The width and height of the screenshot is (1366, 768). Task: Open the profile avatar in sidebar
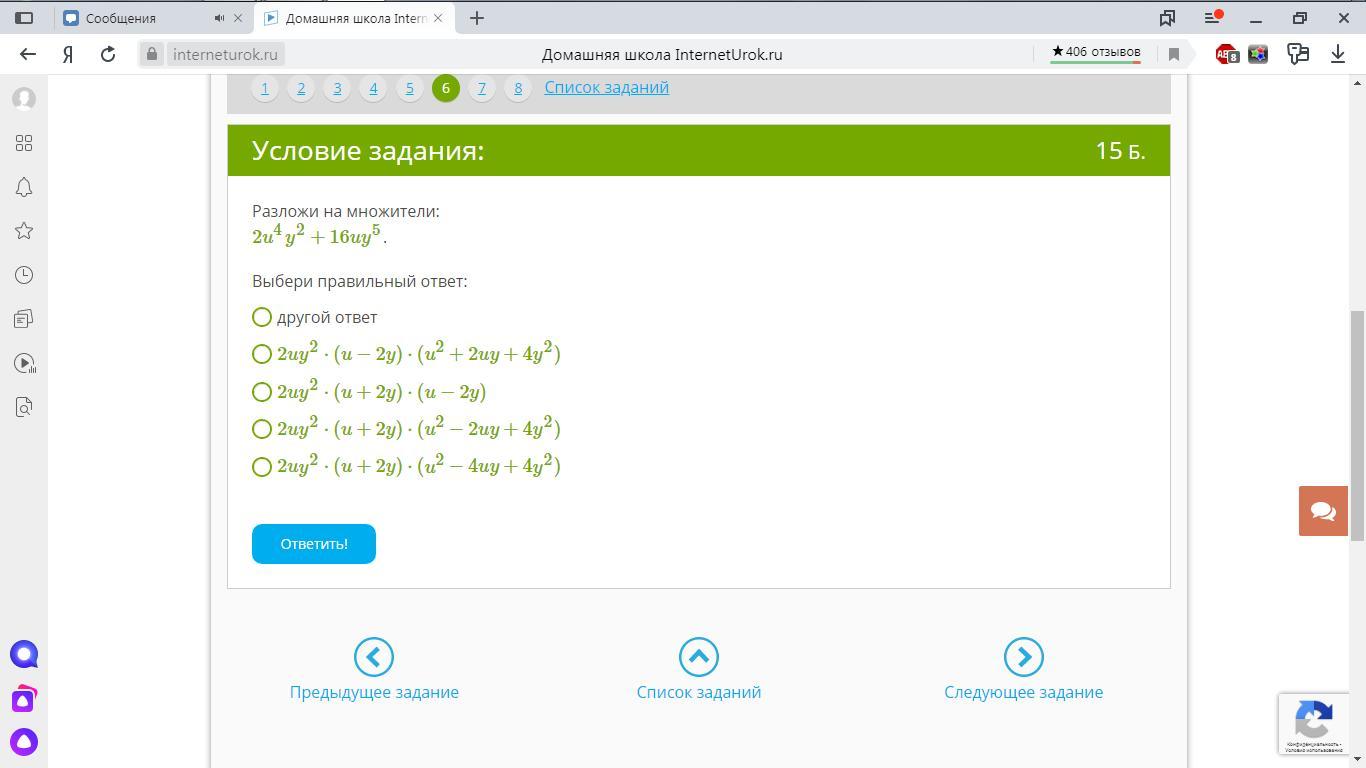click(x=24, y=99)
